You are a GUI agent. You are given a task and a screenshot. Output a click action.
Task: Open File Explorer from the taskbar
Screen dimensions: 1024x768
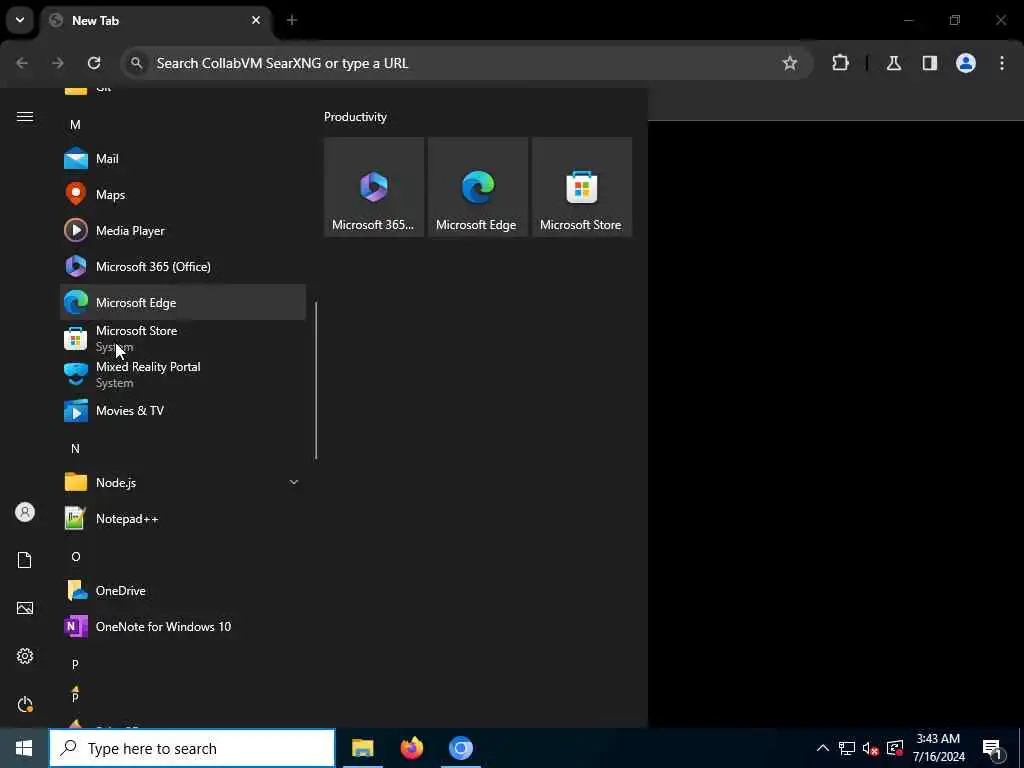362,748
